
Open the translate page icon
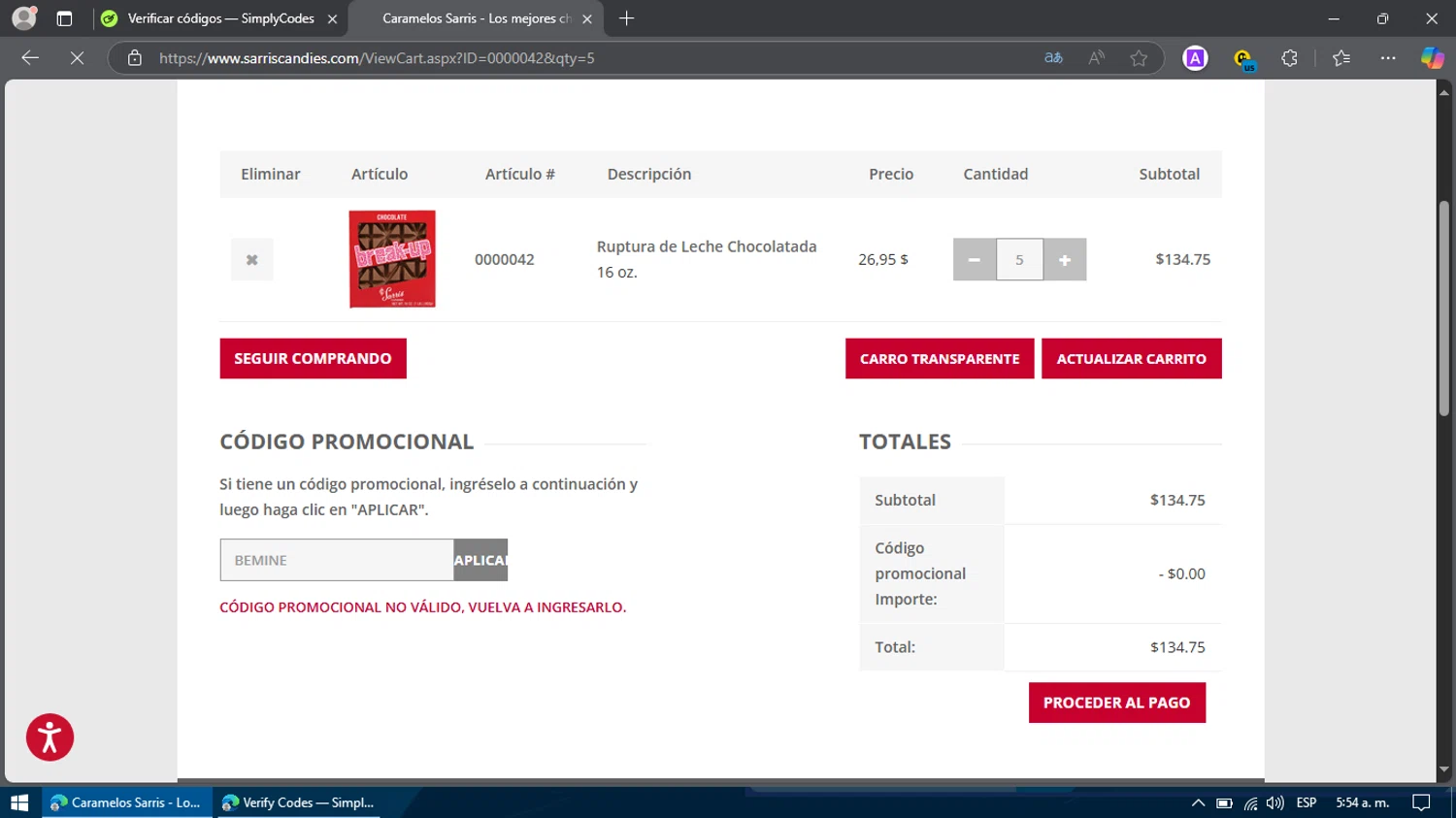[1053, 58]
